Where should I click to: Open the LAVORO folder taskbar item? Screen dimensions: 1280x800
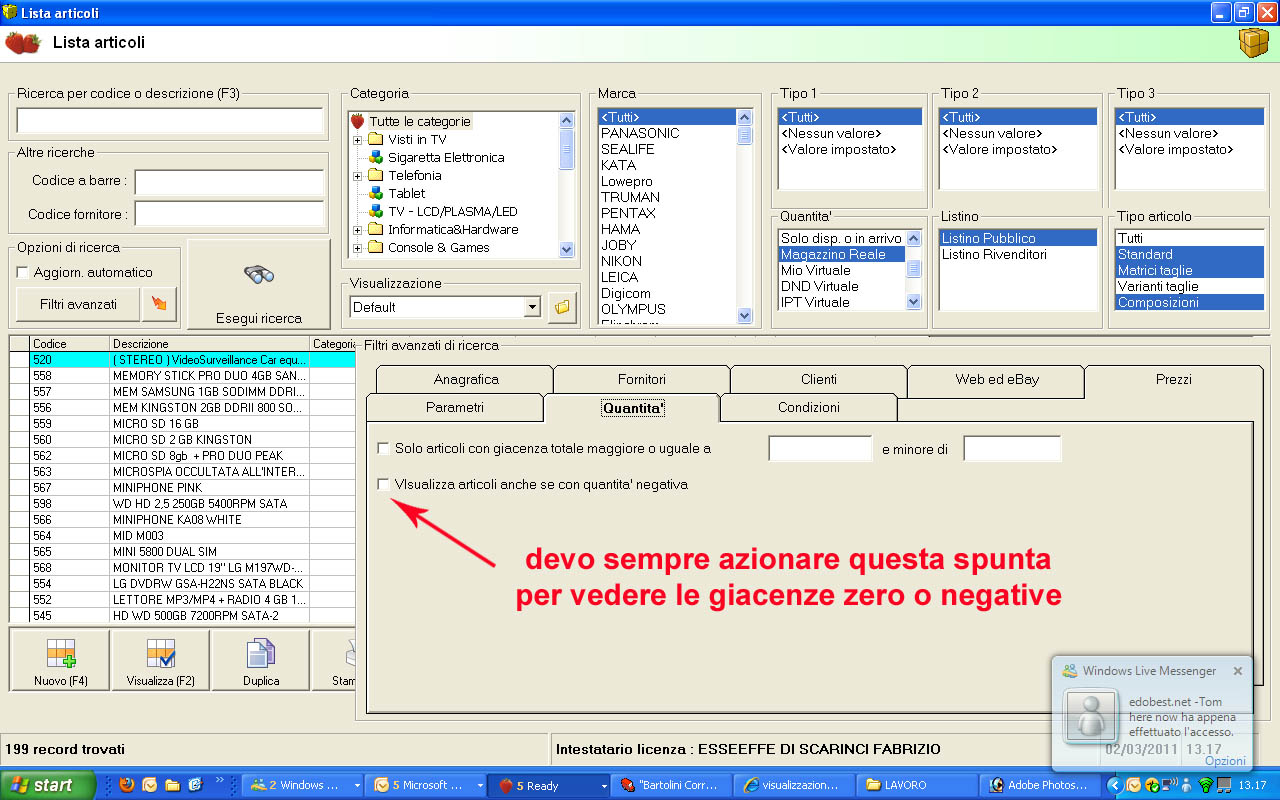tap(917, 785)
